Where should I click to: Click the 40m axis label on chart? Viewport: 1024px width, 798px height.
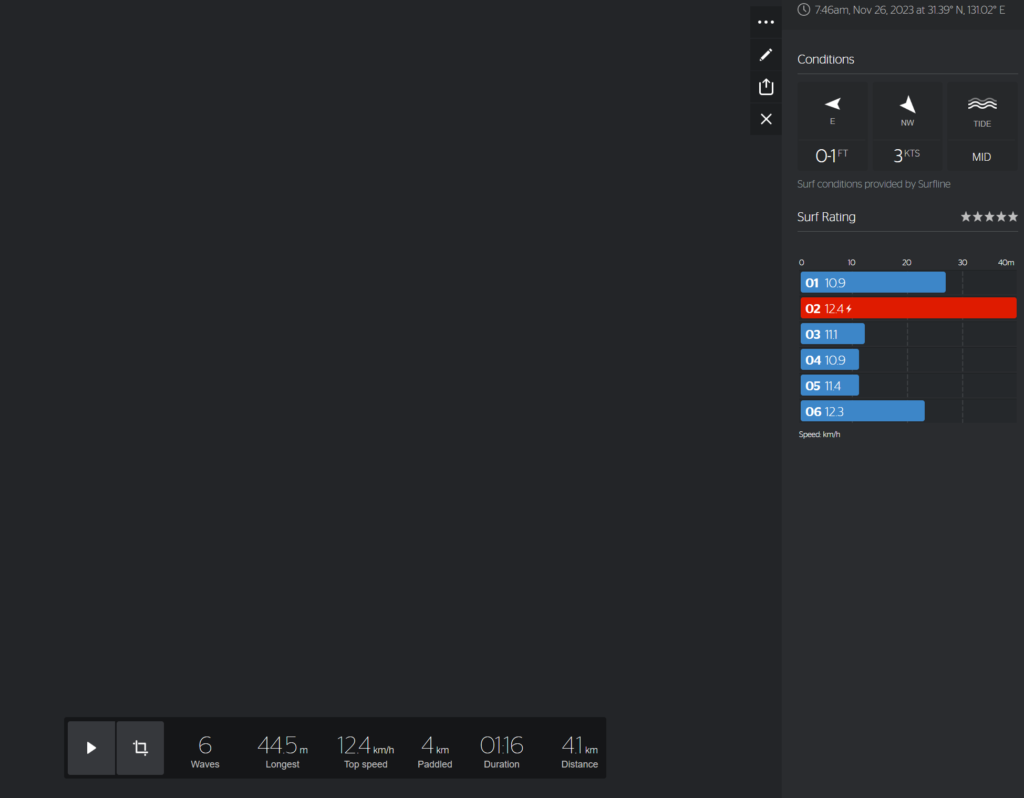coord(1006,263)
